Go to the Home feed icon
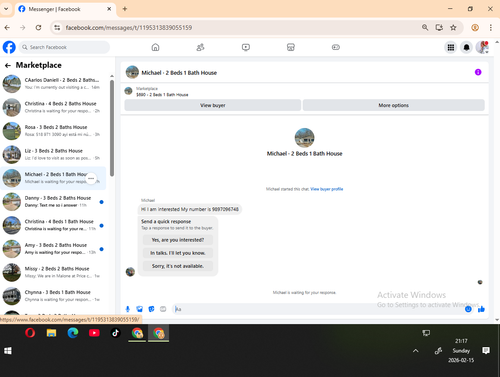The height and width of the screenshot is (377, 500). click(155, 47)
